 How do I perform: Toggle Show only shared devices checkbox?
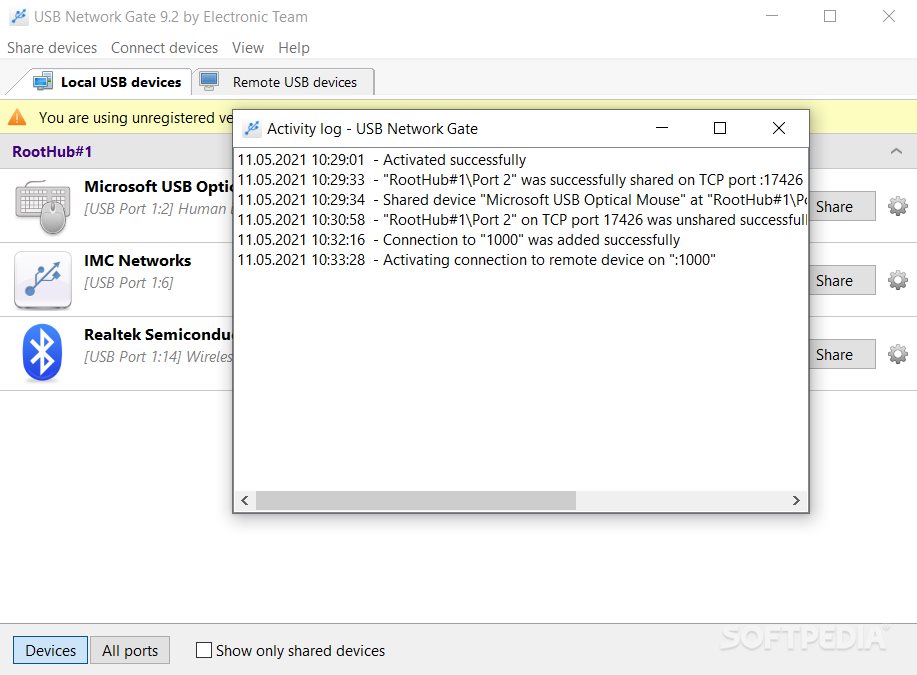[204, 650]
